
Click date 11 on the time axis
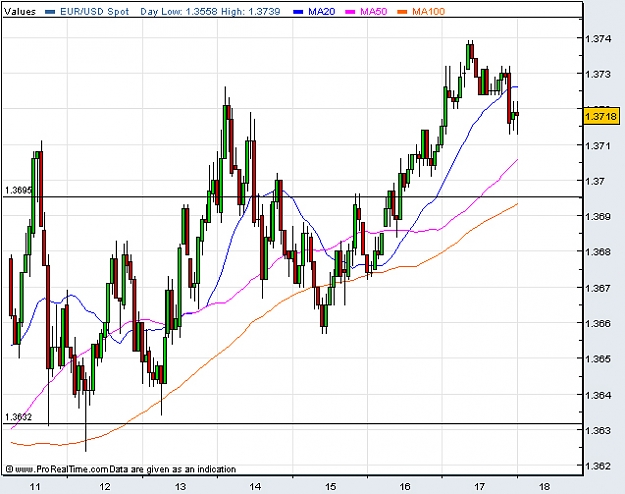click(x=35, y=486)
